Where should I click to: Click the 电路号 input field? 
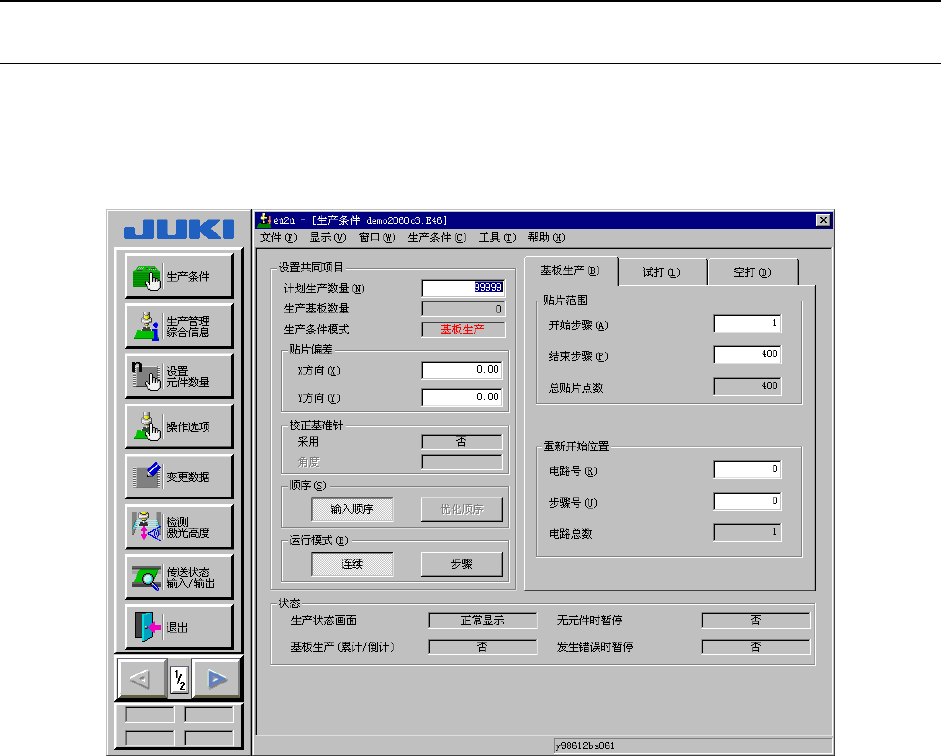[747, 470]
